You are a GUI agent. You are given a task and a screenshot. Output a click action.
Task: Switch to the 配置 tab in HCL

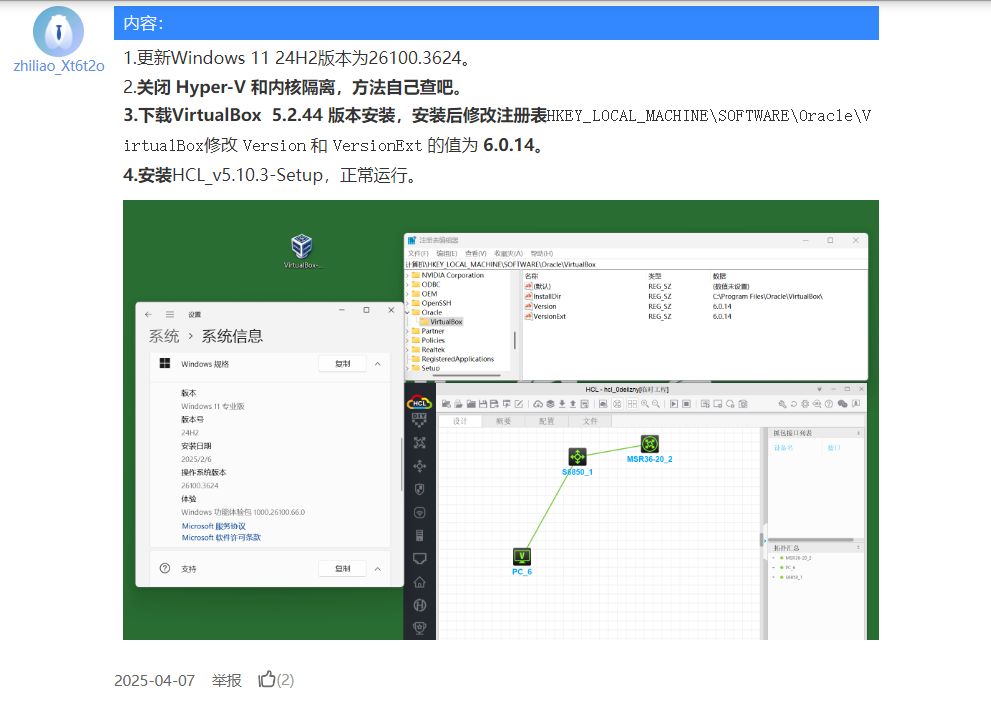point(547,421)
